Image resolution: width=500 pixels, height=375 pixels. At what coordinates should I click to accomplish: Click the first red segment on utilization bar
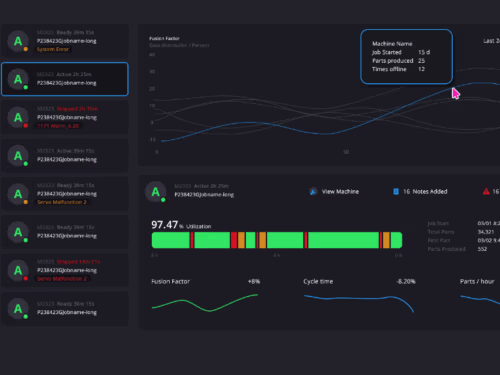pyautogui.click(x=192, y=240)
